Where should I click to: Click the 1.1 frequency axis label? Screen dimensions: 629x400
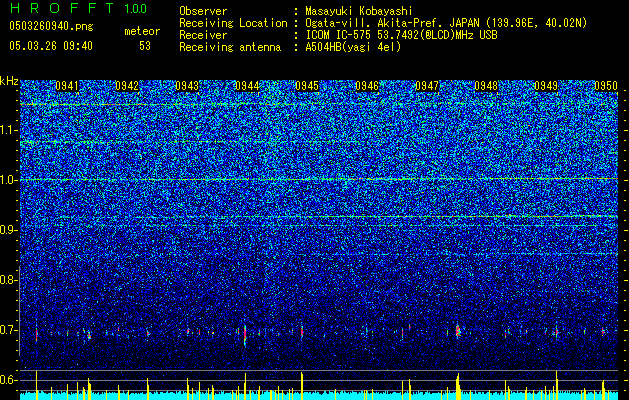9,130
